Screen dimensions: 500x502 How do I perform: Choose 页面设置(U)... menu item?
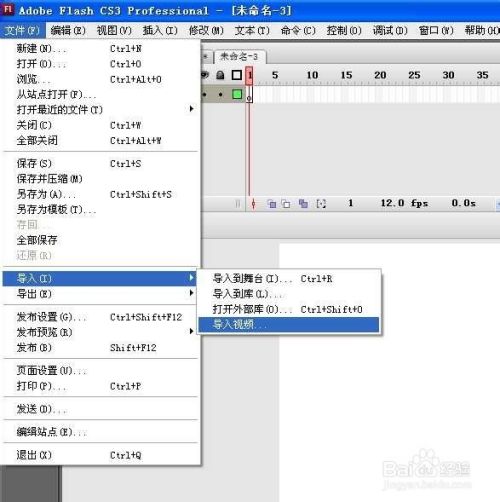(100, 371)
